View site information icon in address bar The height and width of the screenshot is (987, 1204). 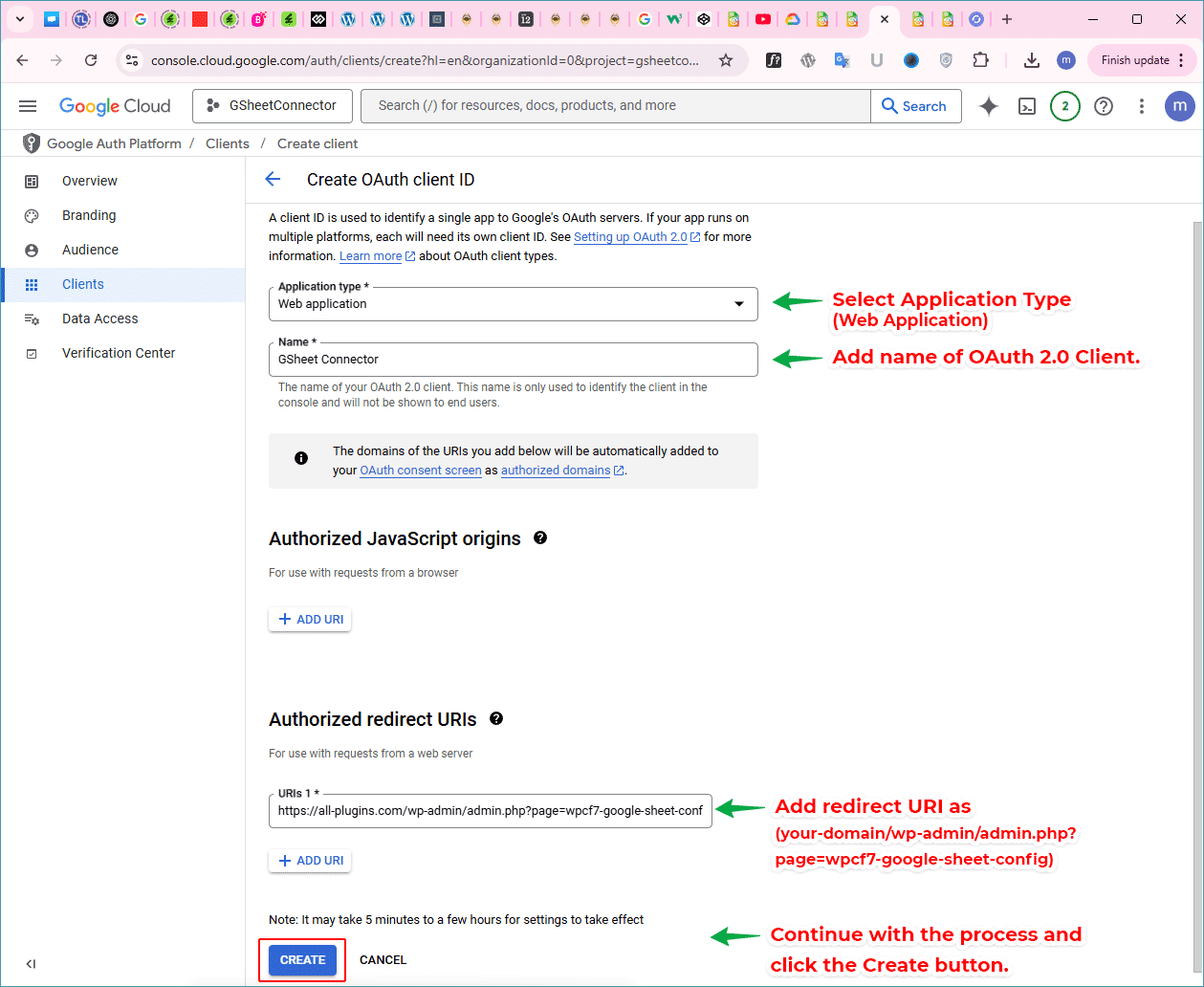click(132, 60)
